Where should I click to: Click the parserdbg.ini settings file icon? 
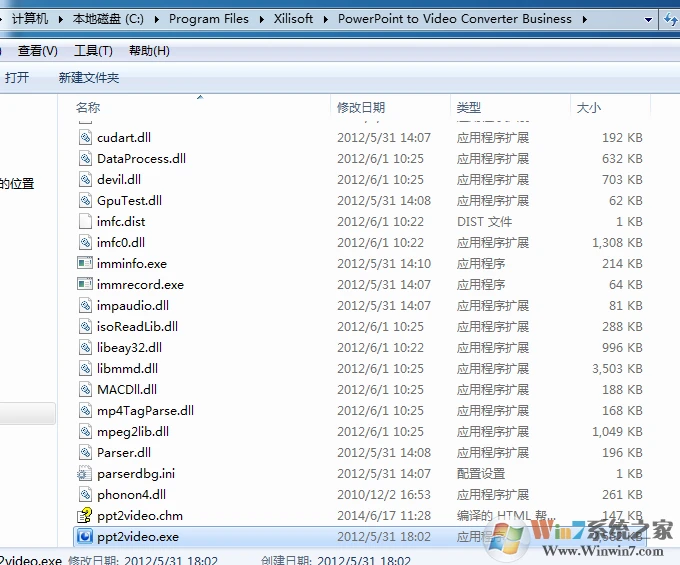85,474
